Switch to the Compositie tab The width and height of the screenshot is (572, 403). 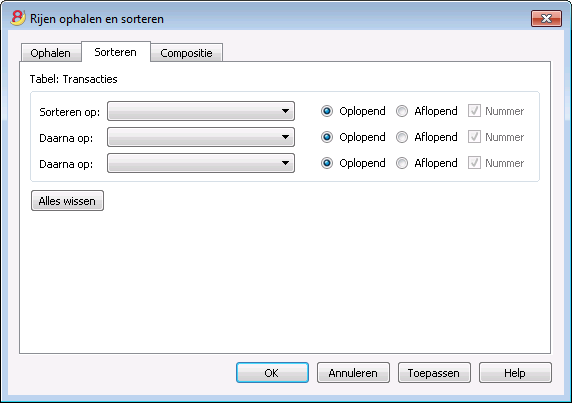pyautogui.click(x=186, y=53)
